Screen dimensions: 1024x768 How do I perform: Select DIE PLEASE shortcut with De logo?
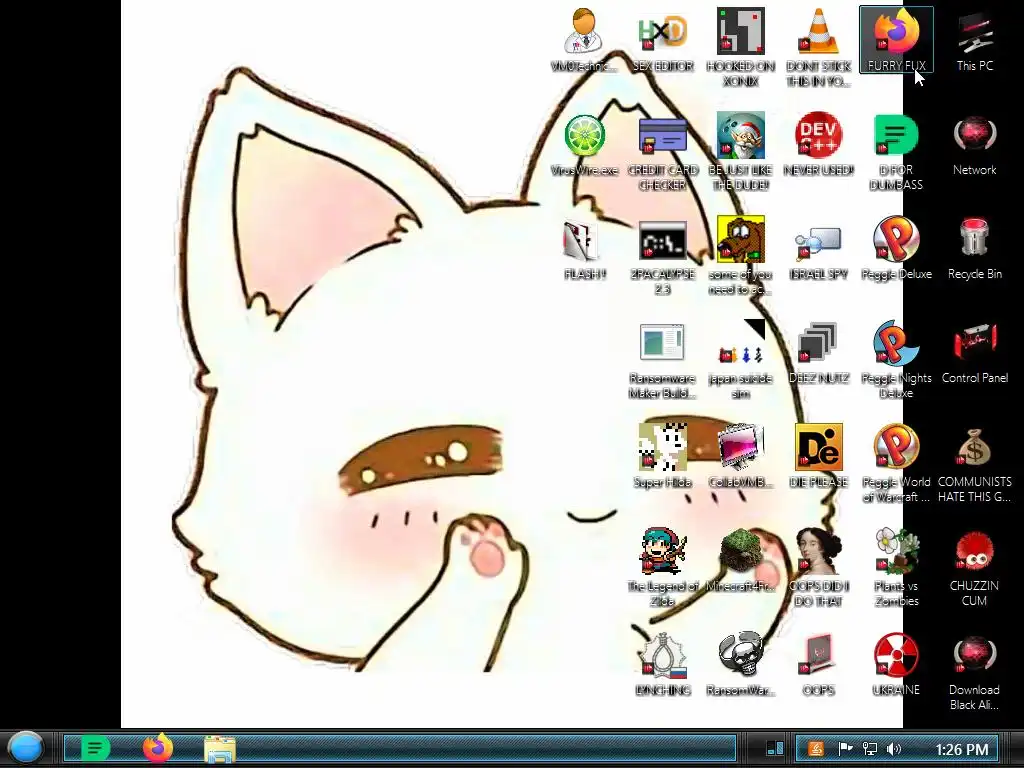pyautogui.click(x=818, y=456)
